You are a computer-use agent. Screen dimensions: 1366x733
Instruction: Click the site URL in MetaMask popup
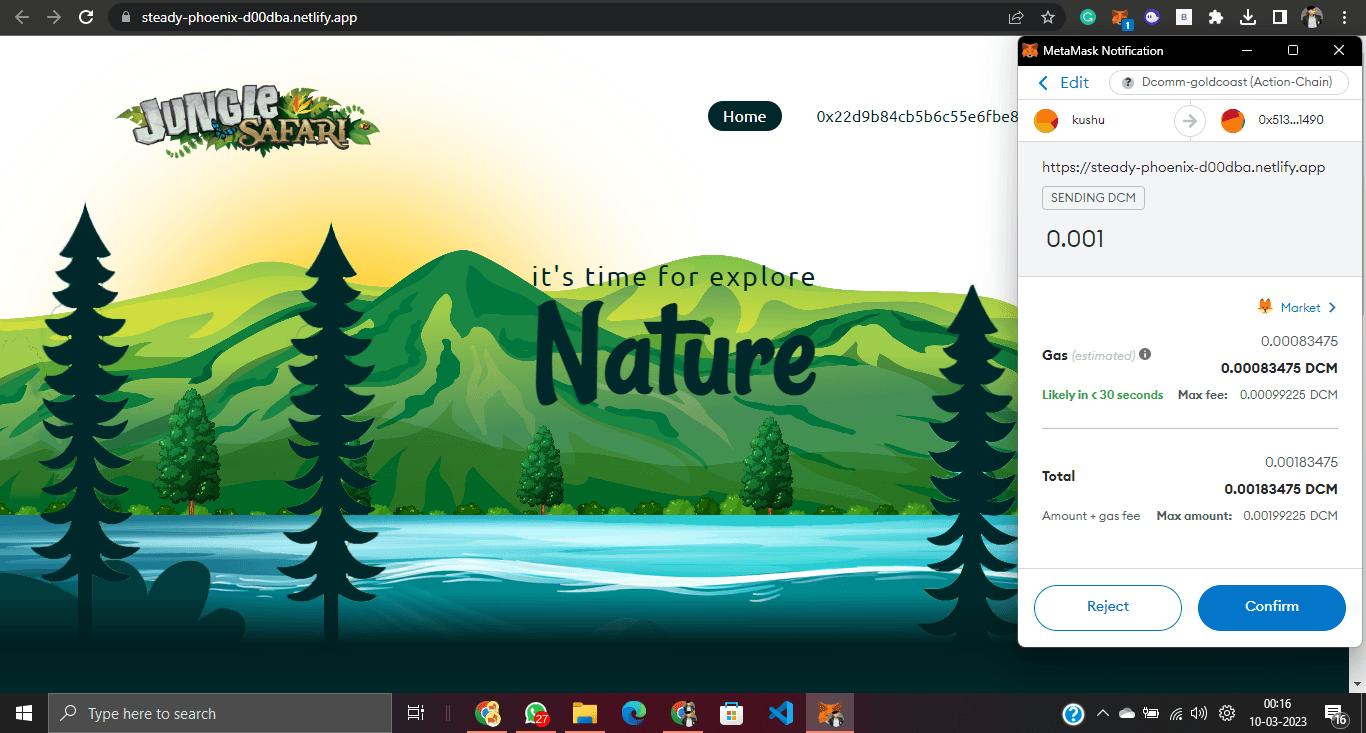1184,167
